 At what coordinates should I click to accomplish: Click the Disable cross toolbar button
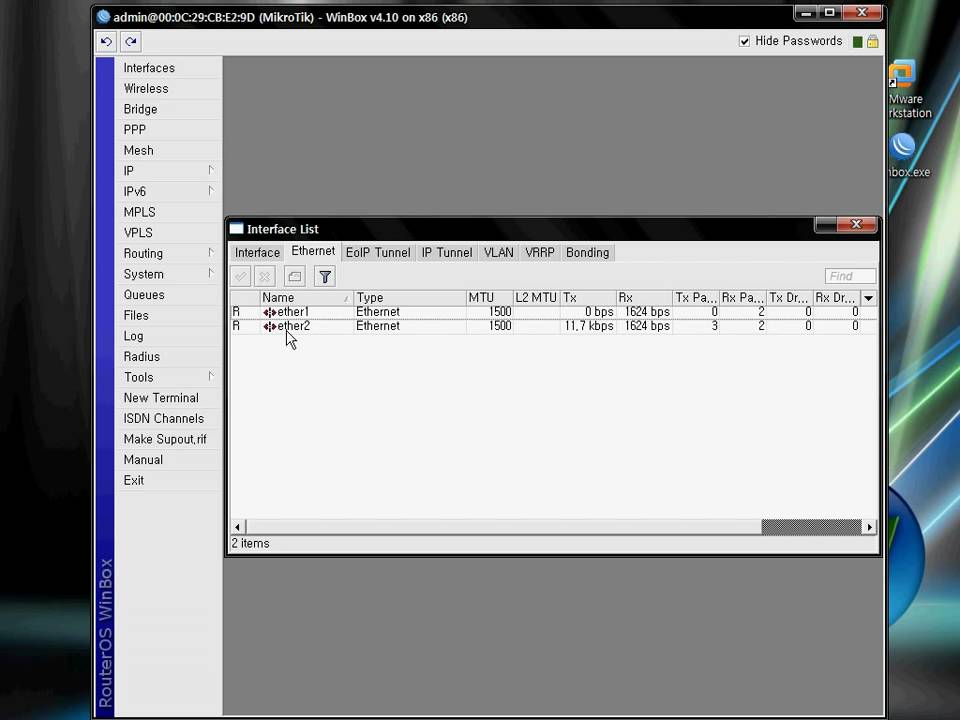tap(264, 277)
